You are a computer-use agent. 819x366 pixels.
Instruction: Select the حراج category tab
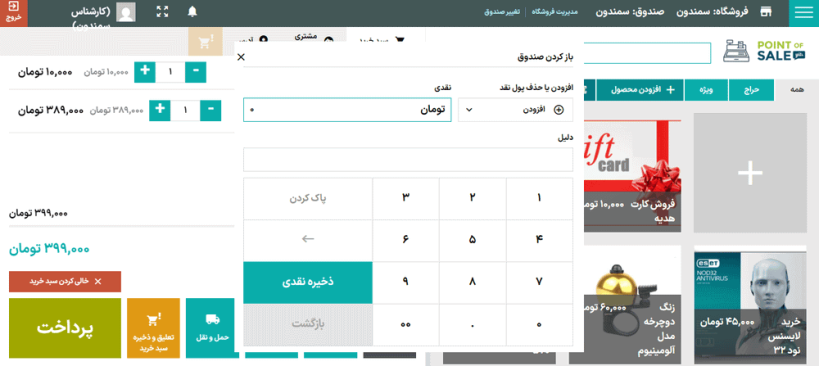tap(752, 90)
